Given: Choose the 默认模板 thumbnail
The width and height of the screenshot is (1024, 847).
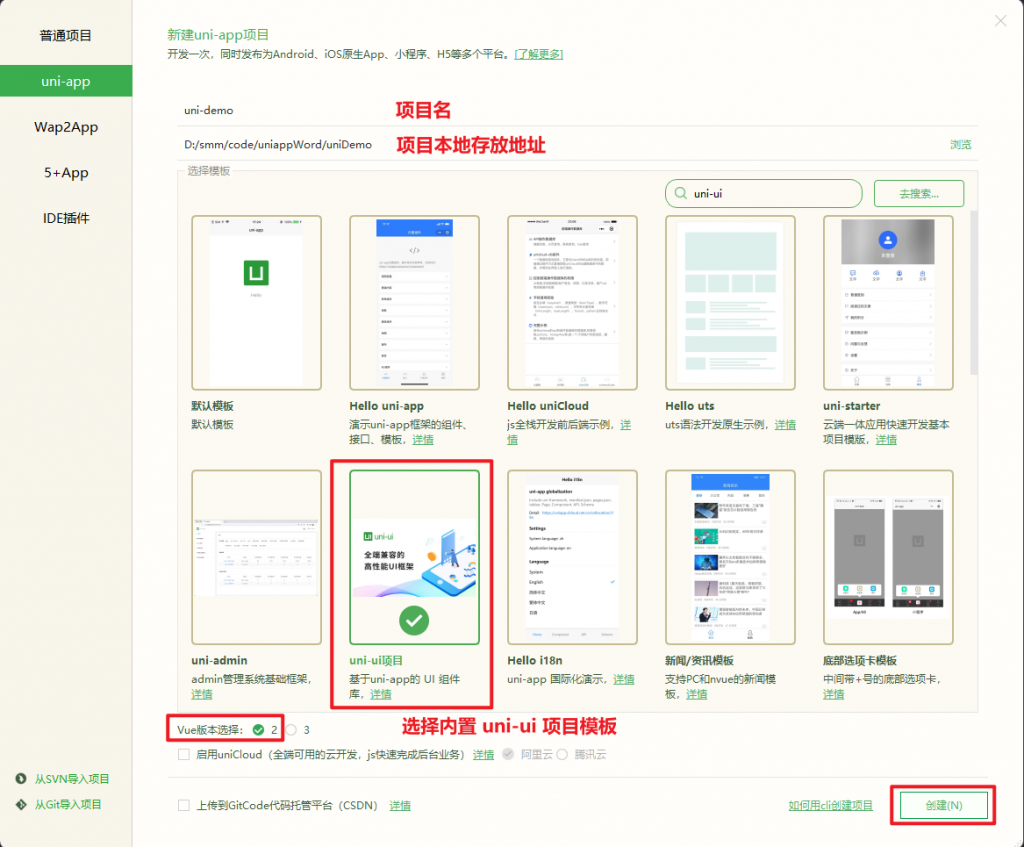Looking at the screenshot, I should [257, 303].
